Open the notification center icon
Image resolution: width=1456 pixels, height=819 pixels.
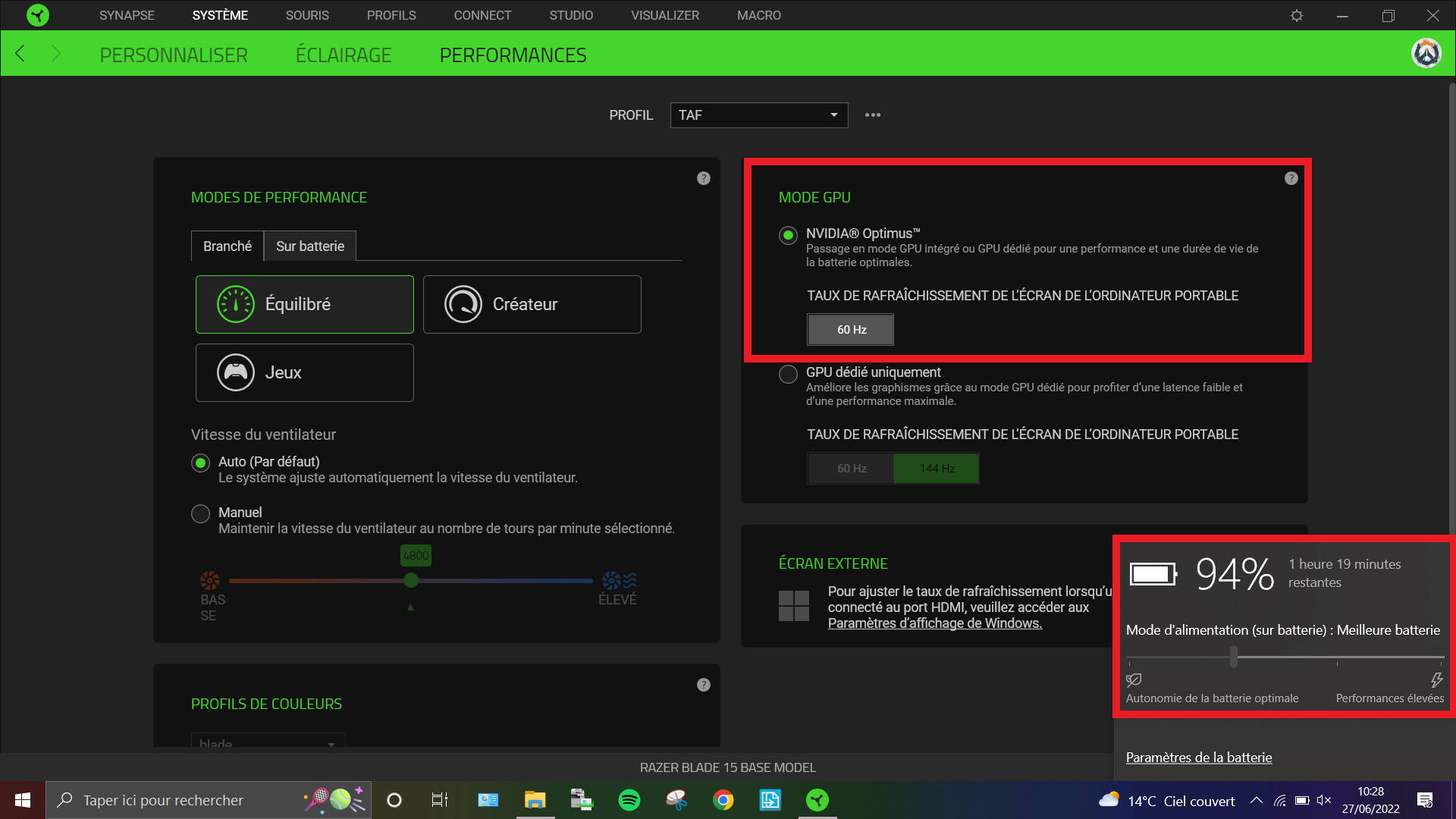click(1425, 800)
